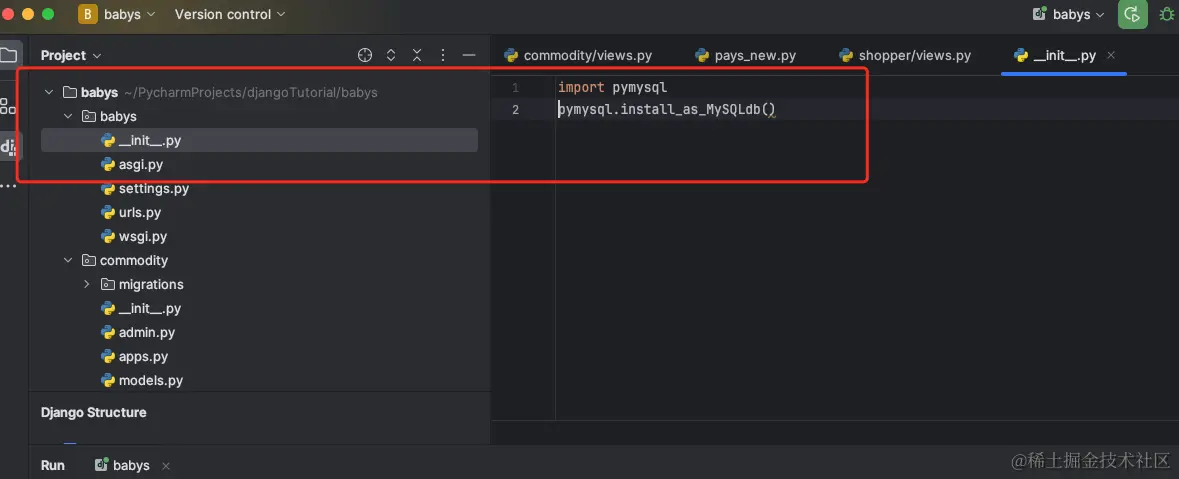
Task: Click the Django Structure panel header
Action: [x=93, y=413]
